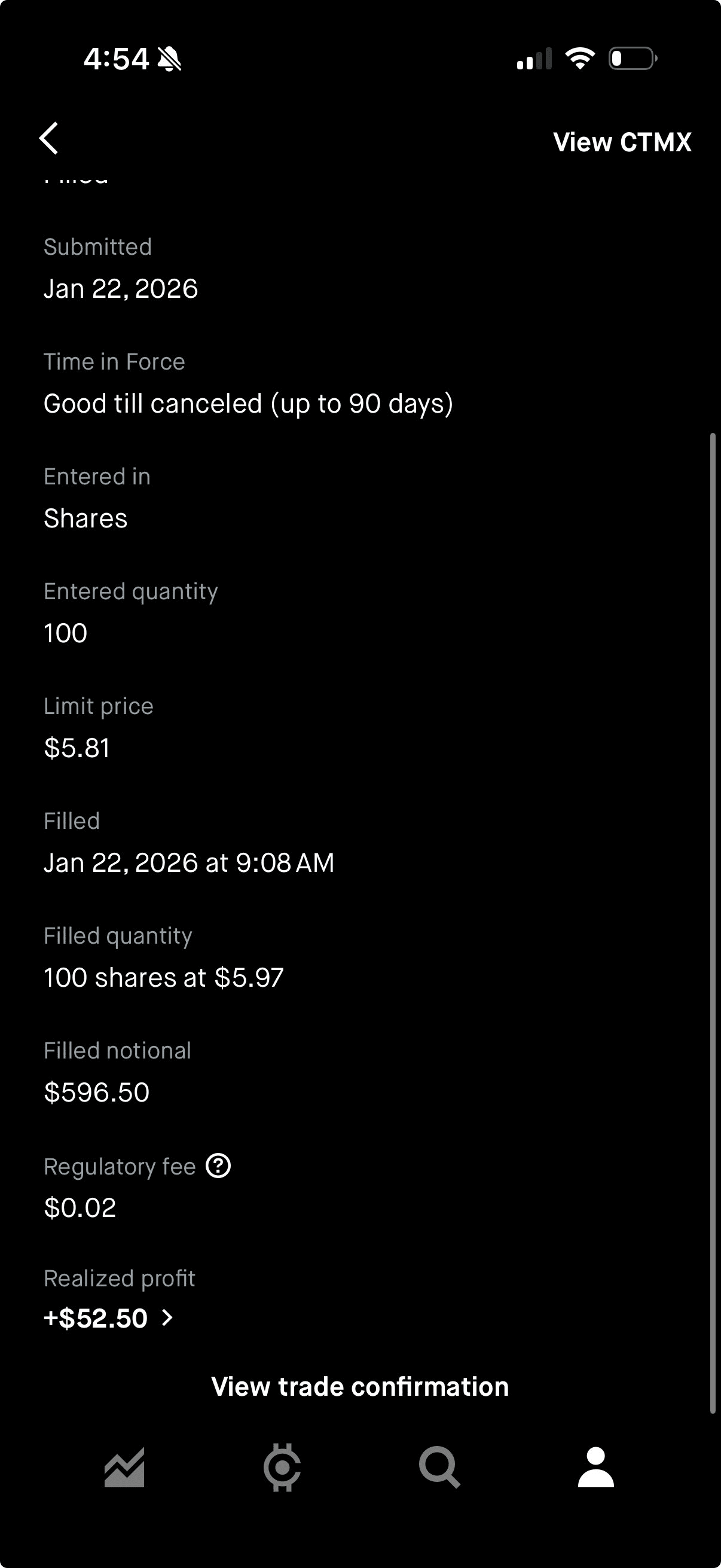Tap the $596.50 filled notional value
Screen dimensions: 721x1568
click(x=97, y=1092)
